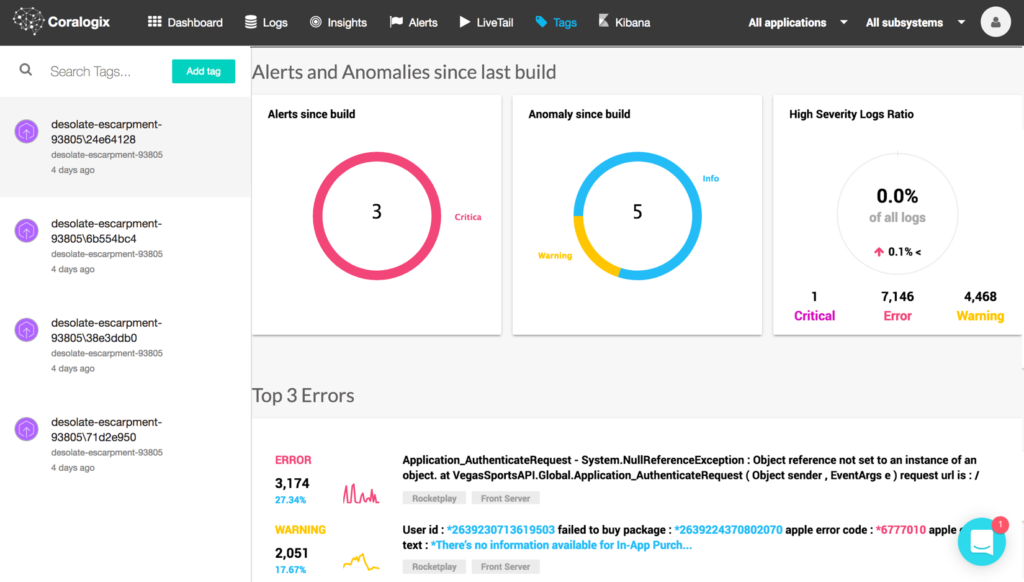The width and height of the screenshot is (1024, 582).
Task: Open the Insights menu
Action: point(338,22)
